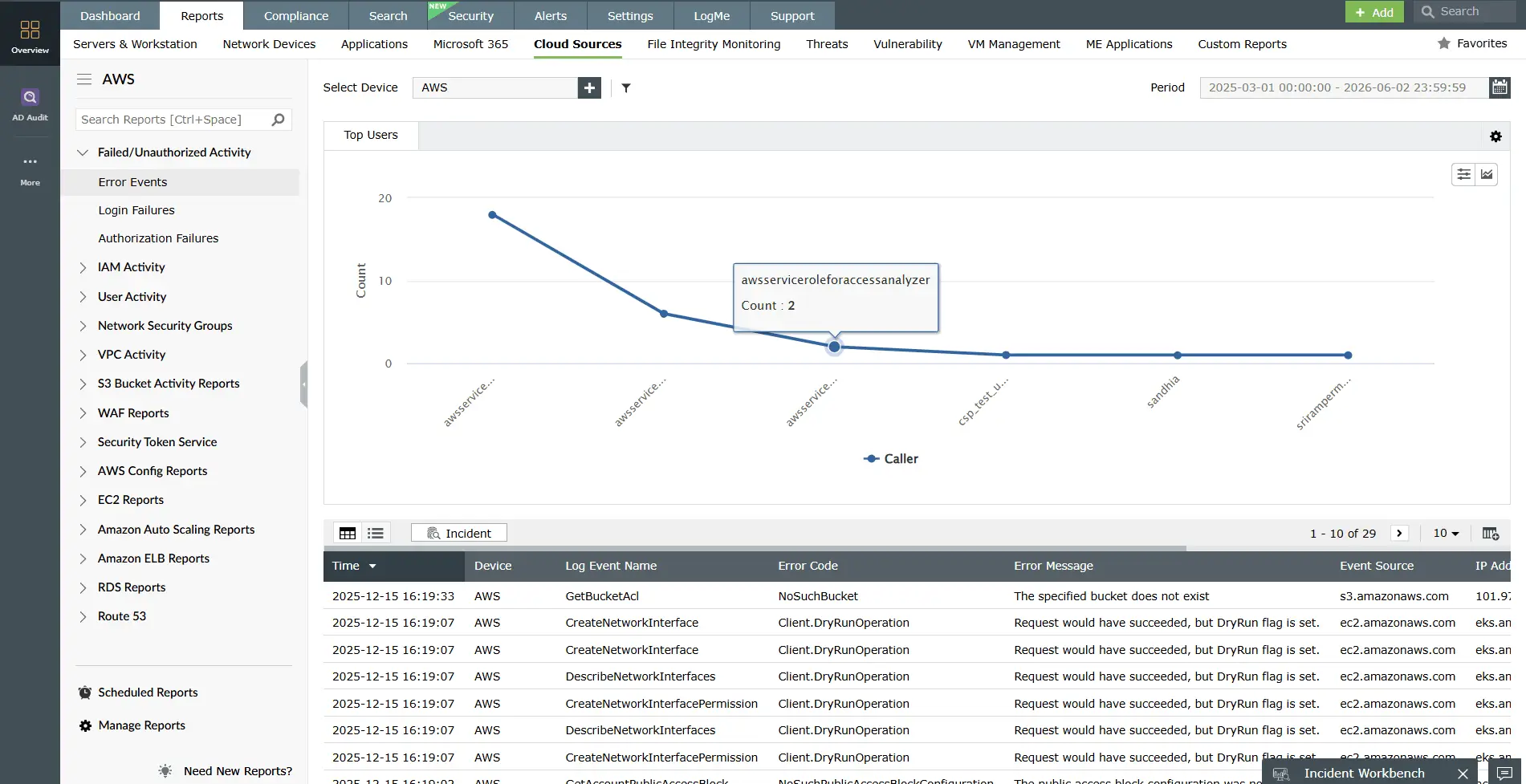Image resolution: width=1526 pixels, height=784 pixels.
Task: Open the Threats submenu
Action: pyautogui.click(x=827, y=44)
